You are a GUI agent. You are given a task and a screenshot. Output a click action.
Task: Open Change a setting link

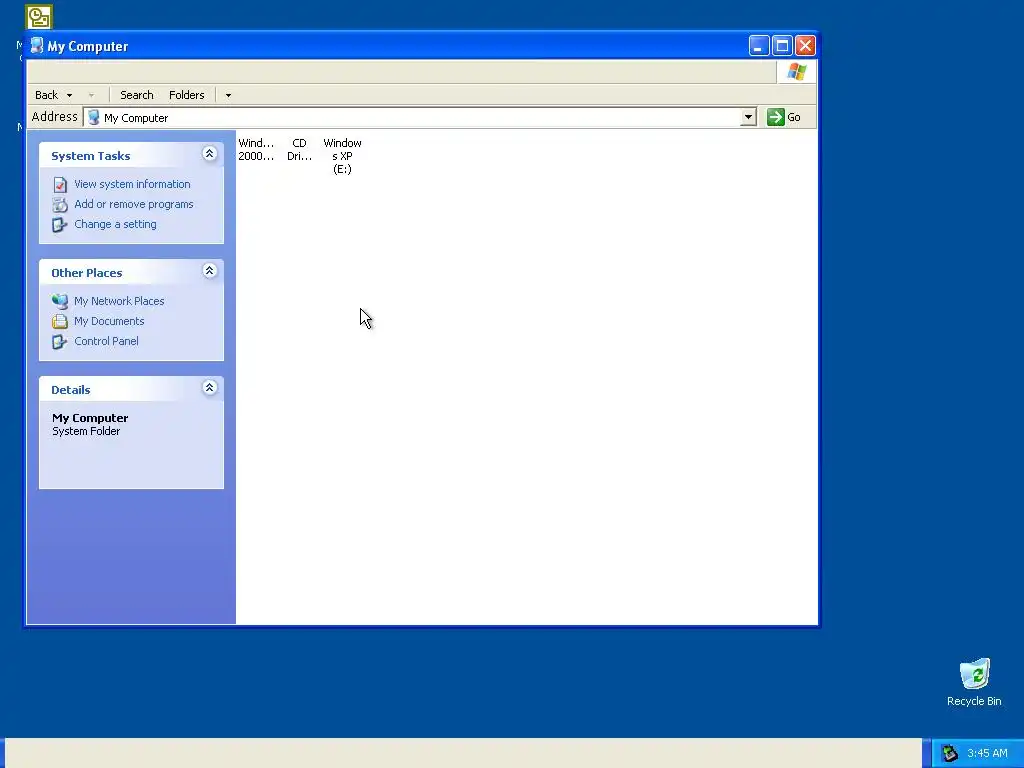click(x=115, y=224)
